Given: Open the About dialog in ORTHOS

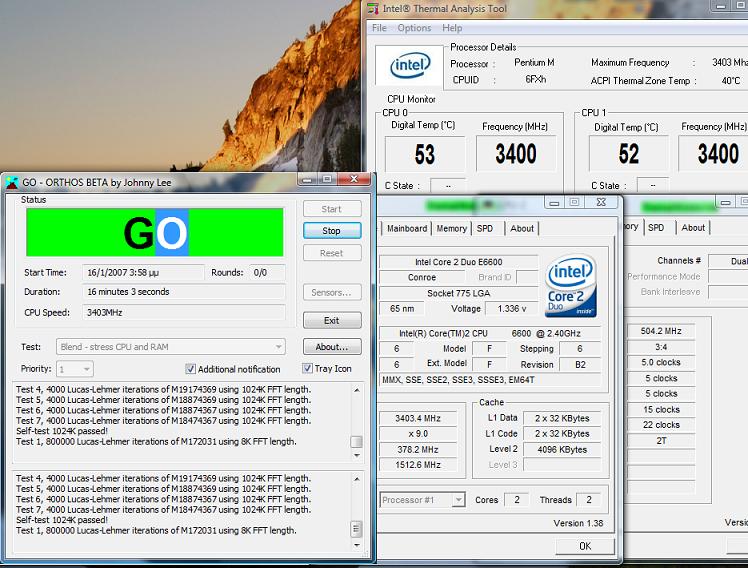Looking at the screenshot, I should click(332, 347).
